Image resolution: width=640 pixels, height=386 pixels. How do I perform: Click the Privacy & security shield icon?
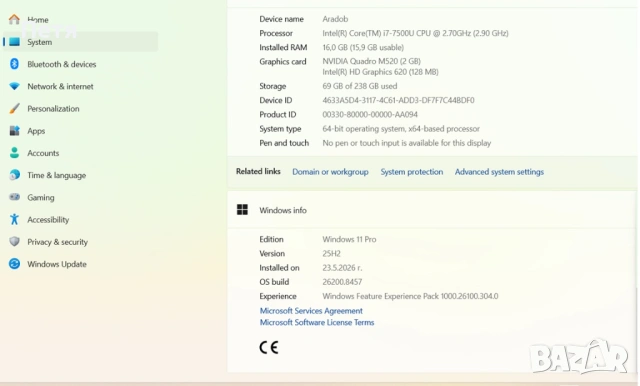[14, 242]
